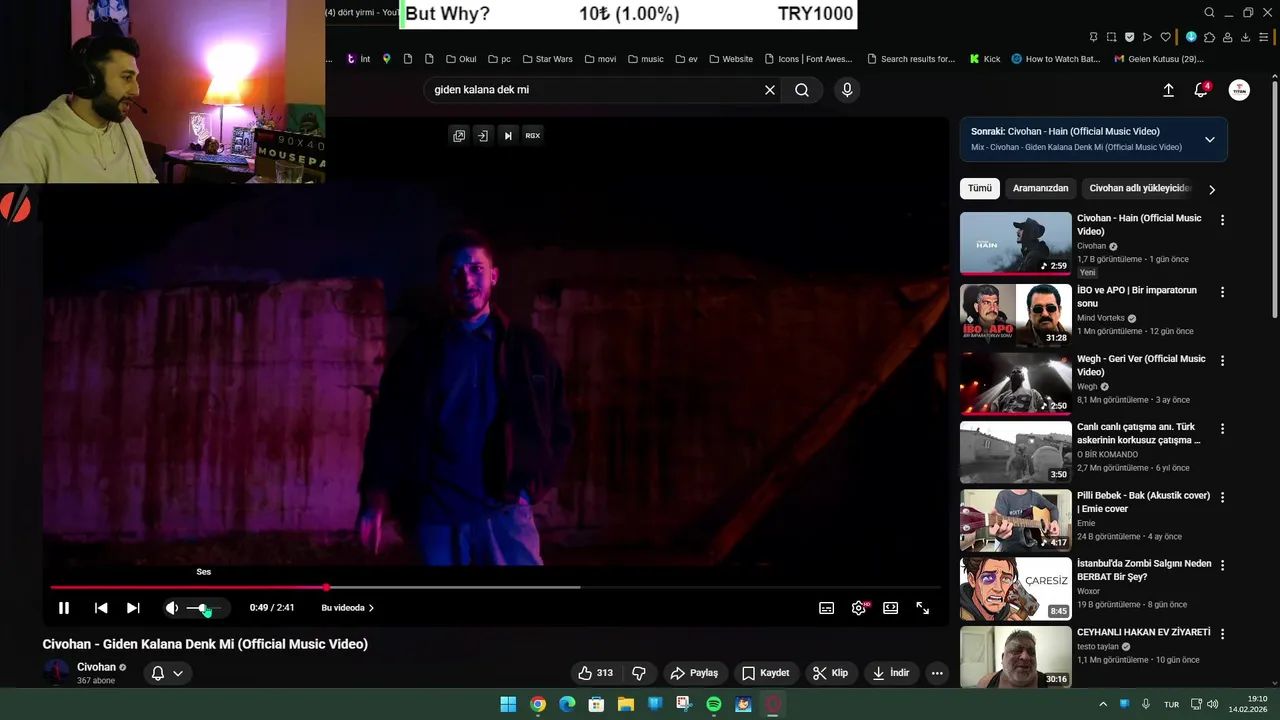Select the 'Civohan adlı yükleyiciden' chip

[x=1140, y=188]
